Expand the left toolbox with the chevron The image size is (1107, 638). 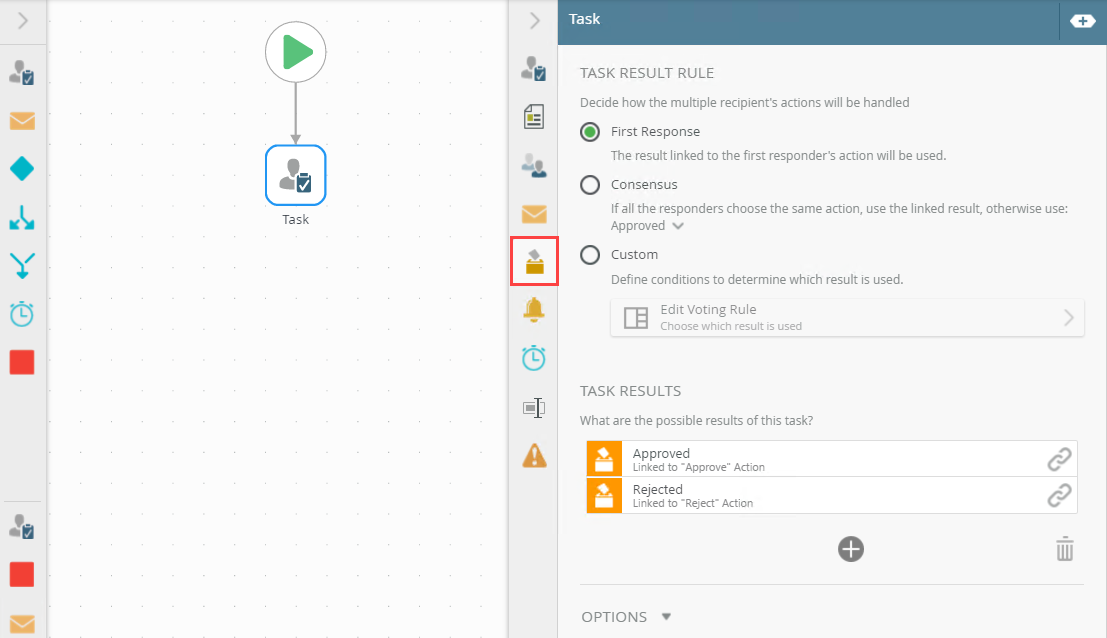[23, 20]
